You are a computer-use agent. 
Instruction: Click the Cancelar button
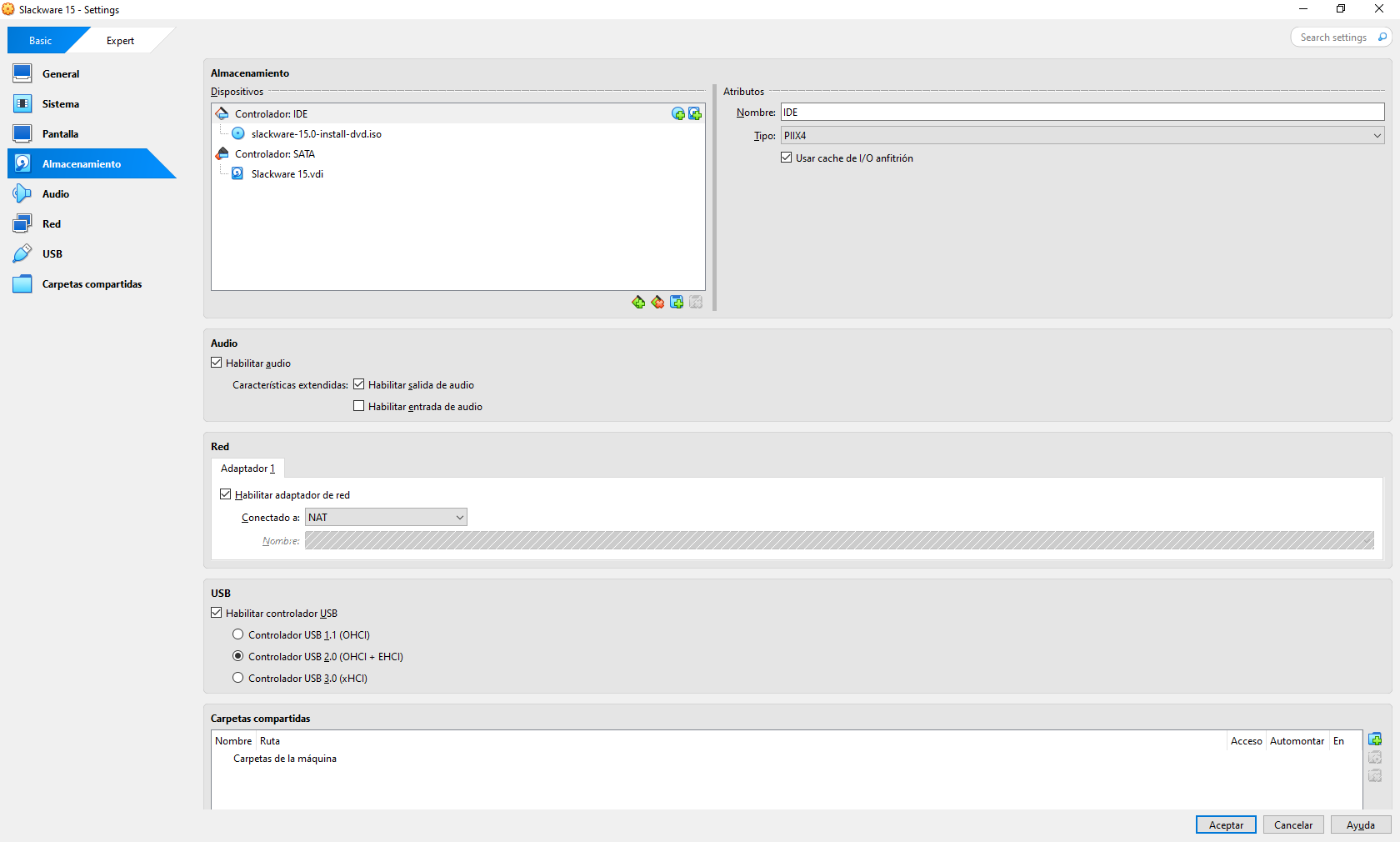point(1293,824)
